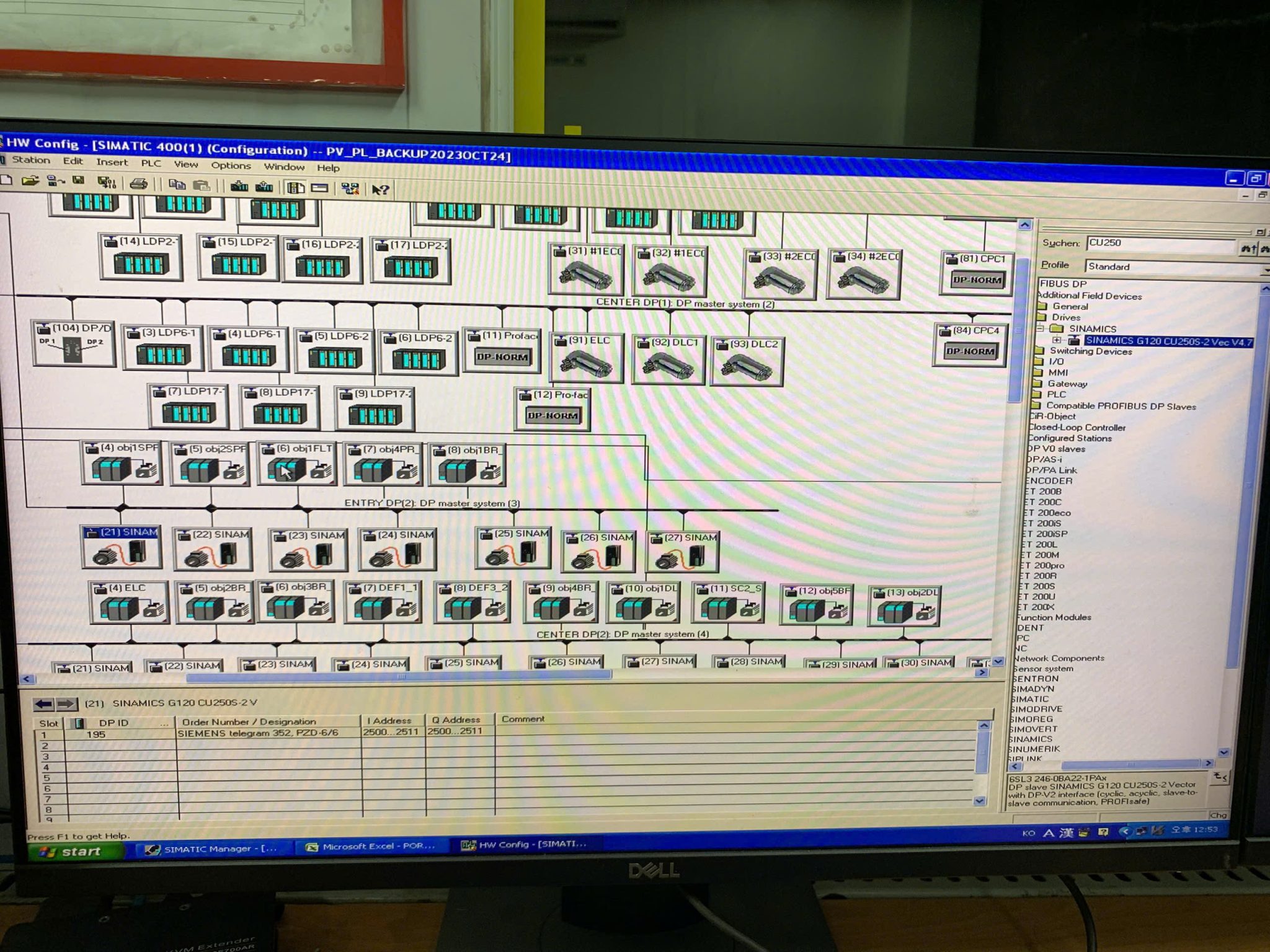
Task: Click the context Help arrow-question icon
Action: (x=380, y=190)
